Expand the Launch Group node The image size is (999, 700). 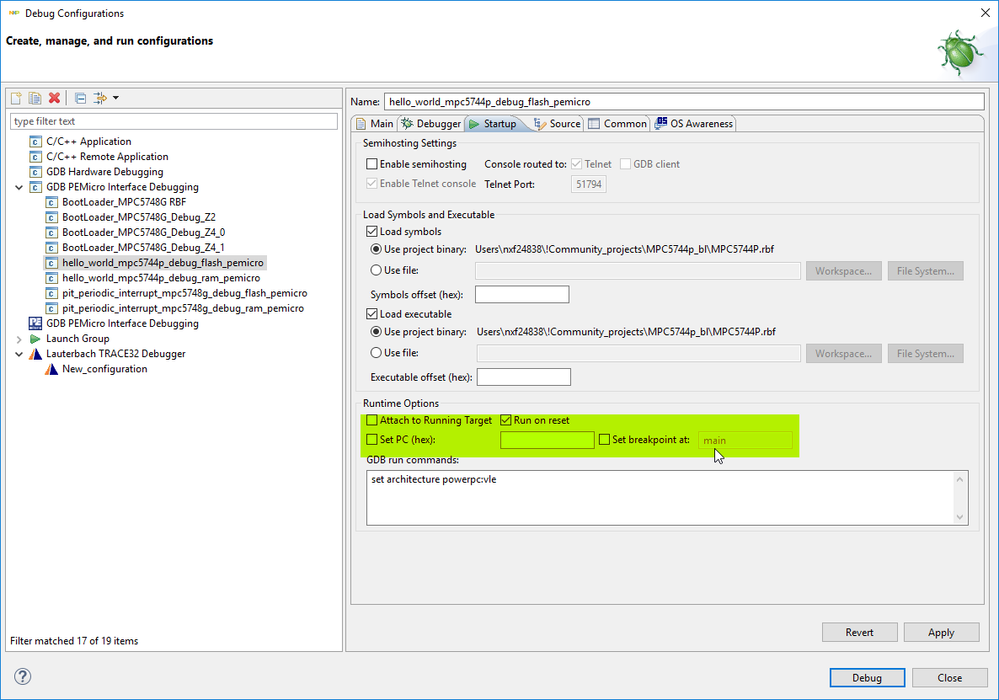point(19,339)
